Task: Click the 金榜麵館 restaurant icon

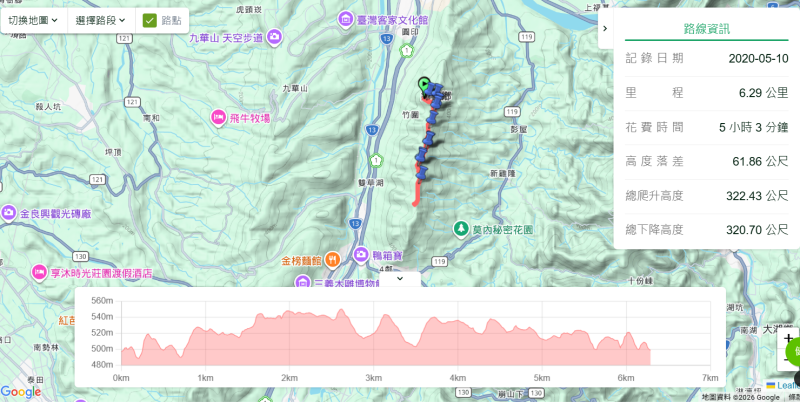Action: [x=332, y=261]
